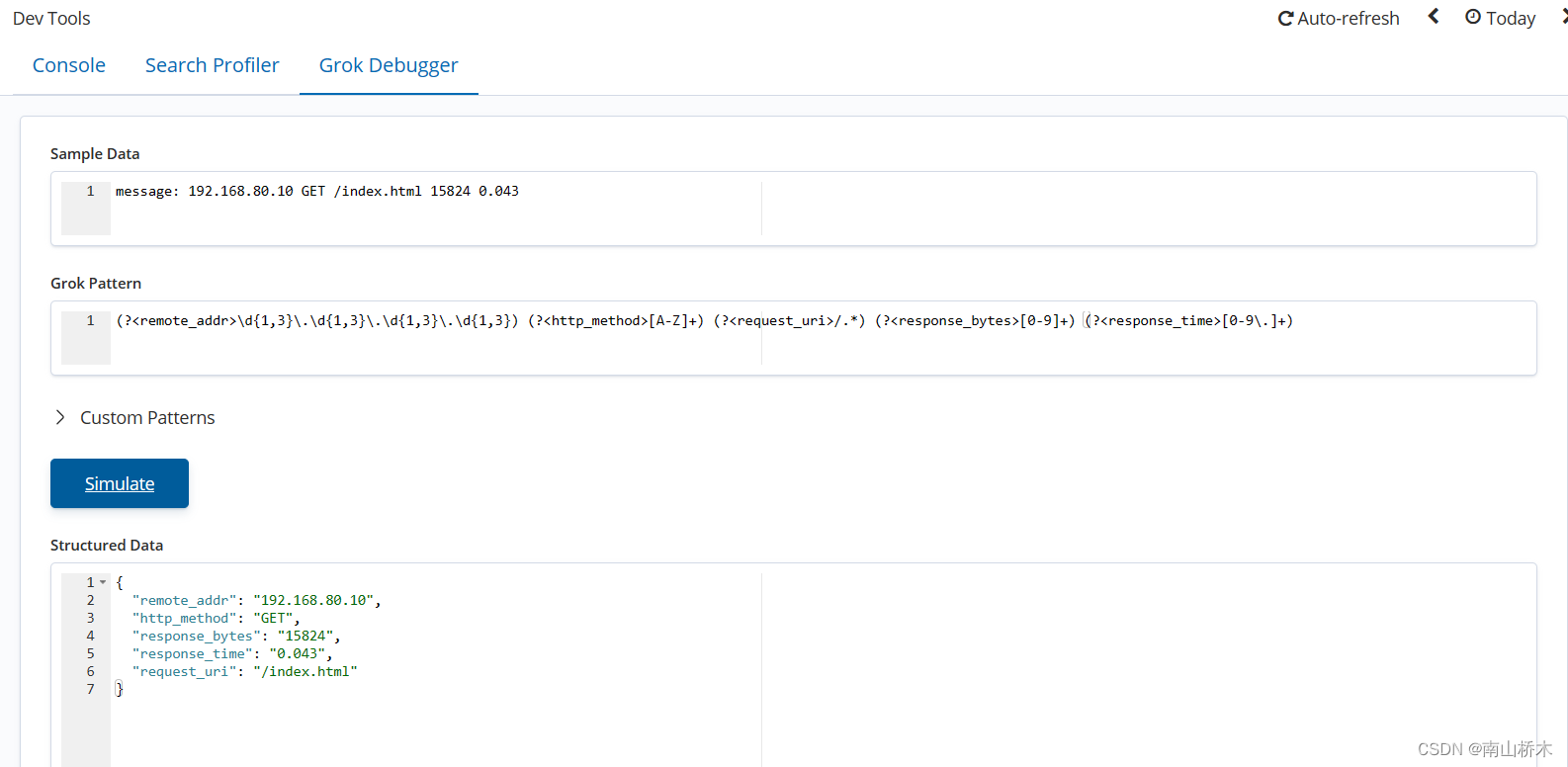Expand the Custom Patterns section
1568x767 pixels.
[134, 417]
